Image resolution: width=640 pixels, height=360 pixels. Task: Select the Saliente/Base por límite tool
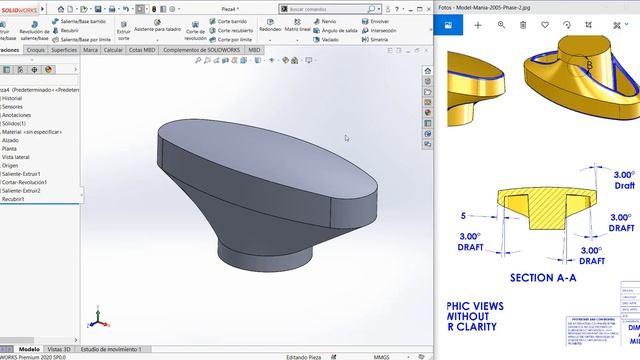point(82,40)
